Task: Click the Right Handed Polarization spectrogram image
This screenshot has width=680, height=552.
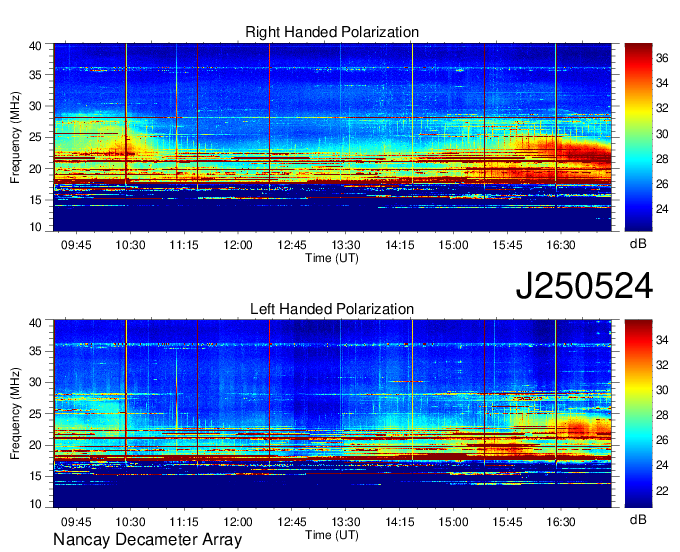Action: pos(332,137)
